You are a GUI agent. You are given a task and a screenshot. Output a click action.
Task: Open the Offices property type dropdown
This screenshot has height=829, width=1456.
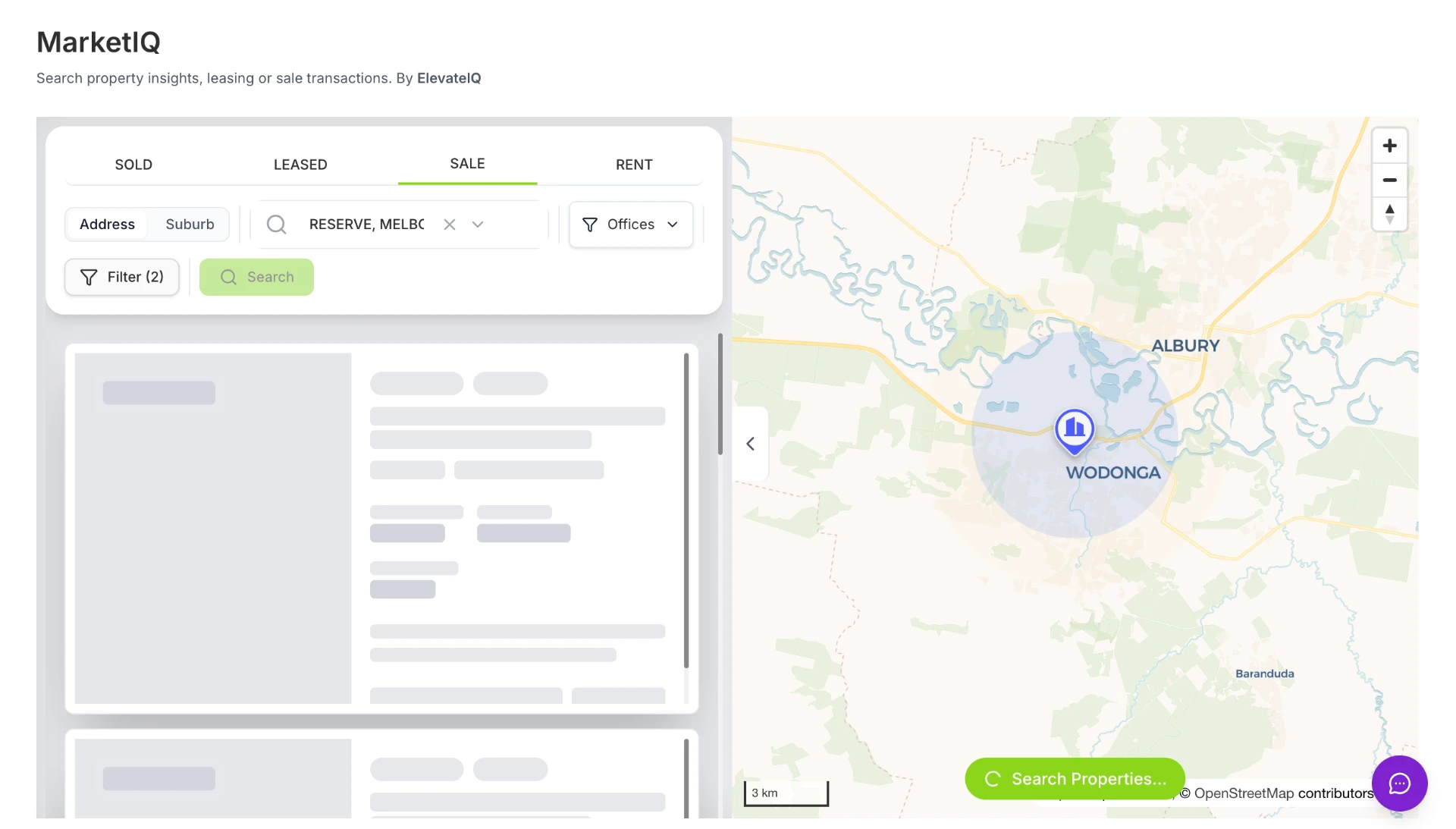[631, 225]
